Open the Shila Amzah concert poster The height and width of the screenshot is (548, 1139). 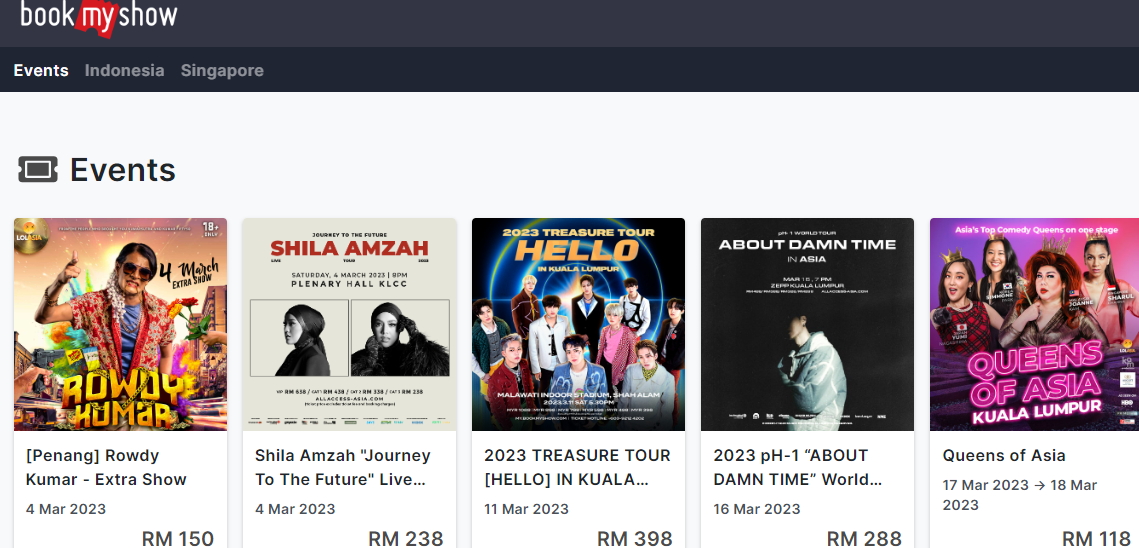(x=349, y=324)
